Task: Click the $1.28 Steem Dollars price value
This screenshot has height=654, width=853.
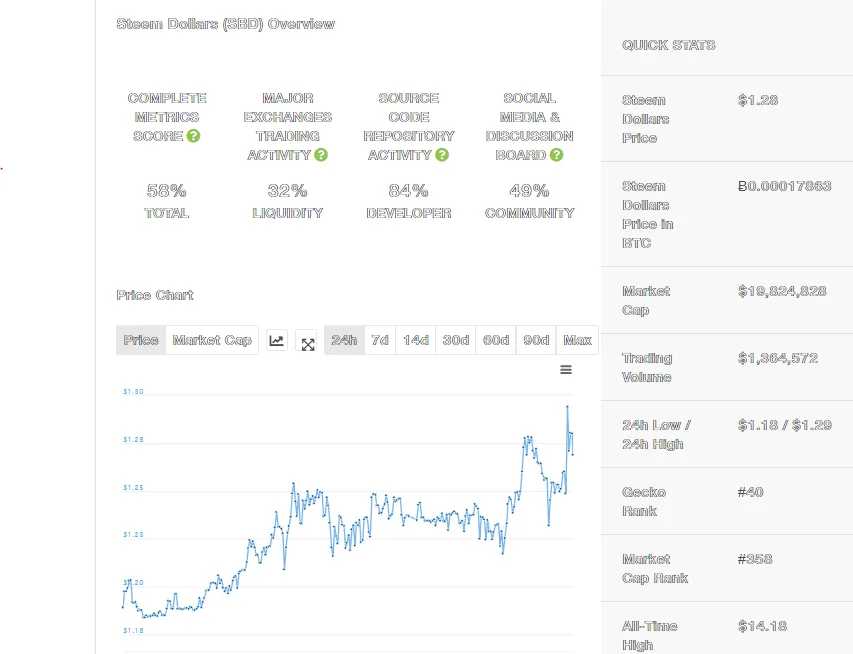Action: 758,100
